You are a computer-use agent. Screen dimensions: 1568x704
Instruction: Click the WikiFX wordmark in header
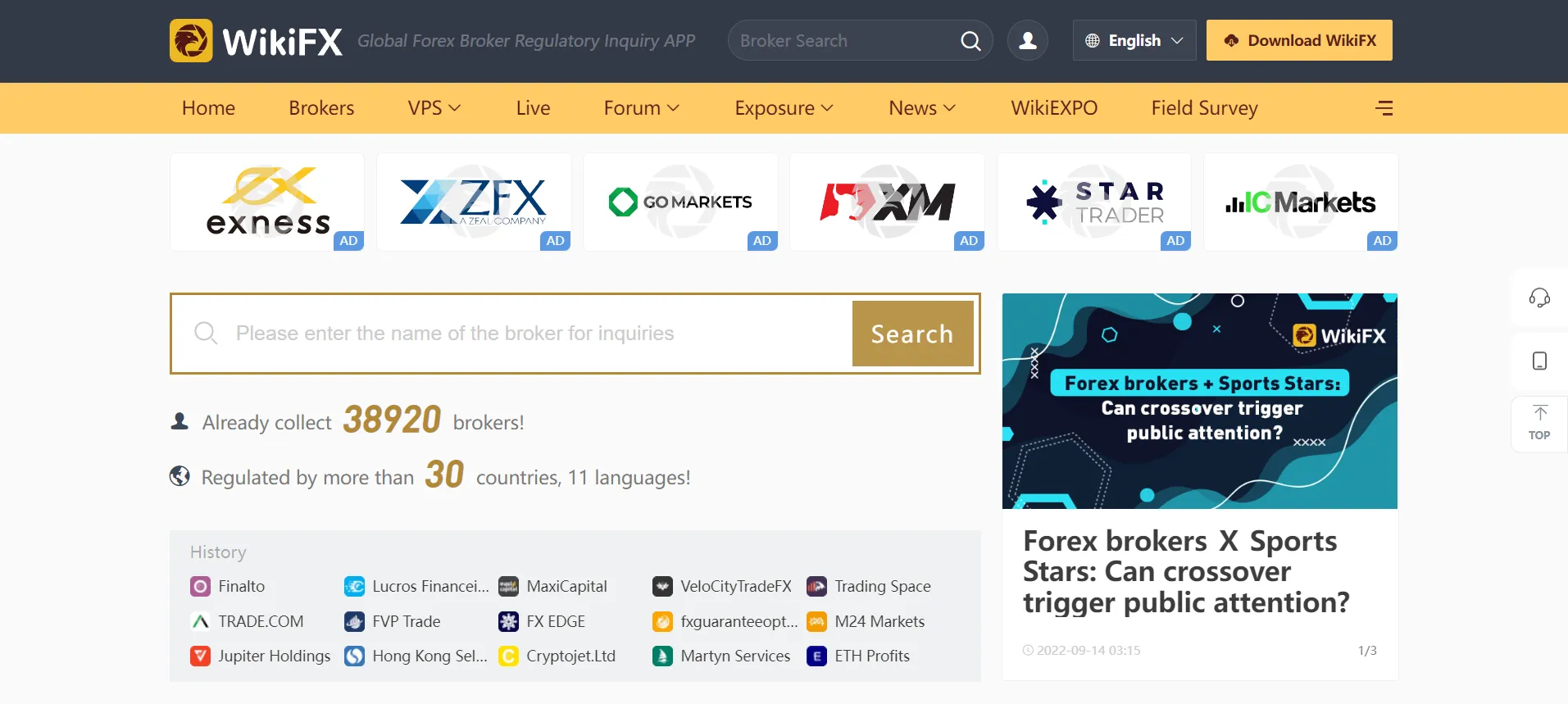(283, 41)
